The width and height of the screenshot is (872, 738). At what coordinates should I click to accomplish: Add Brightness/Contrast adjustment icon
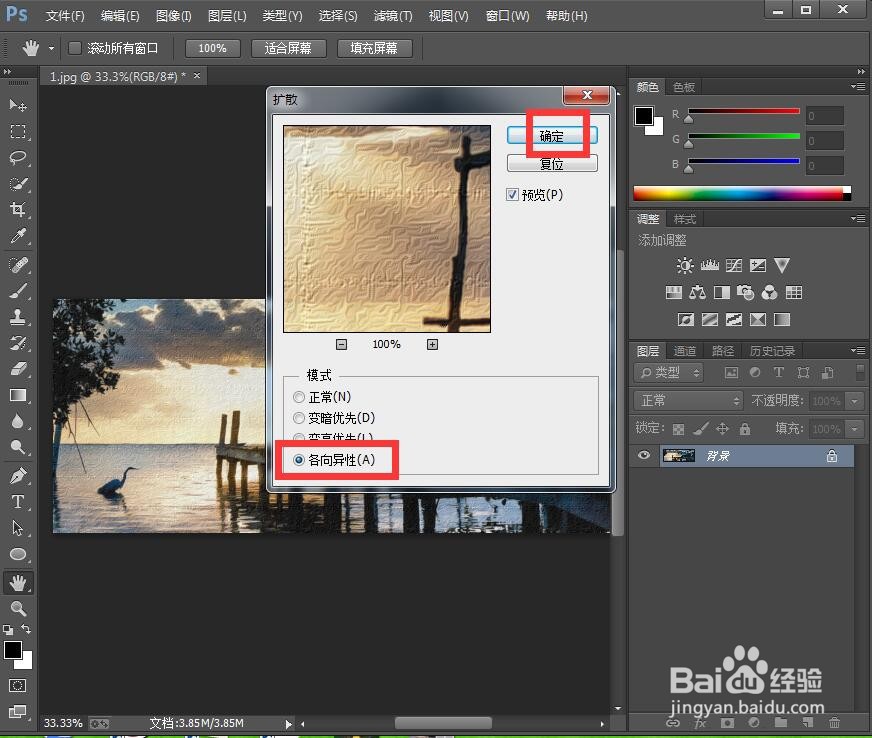point(685,265)
